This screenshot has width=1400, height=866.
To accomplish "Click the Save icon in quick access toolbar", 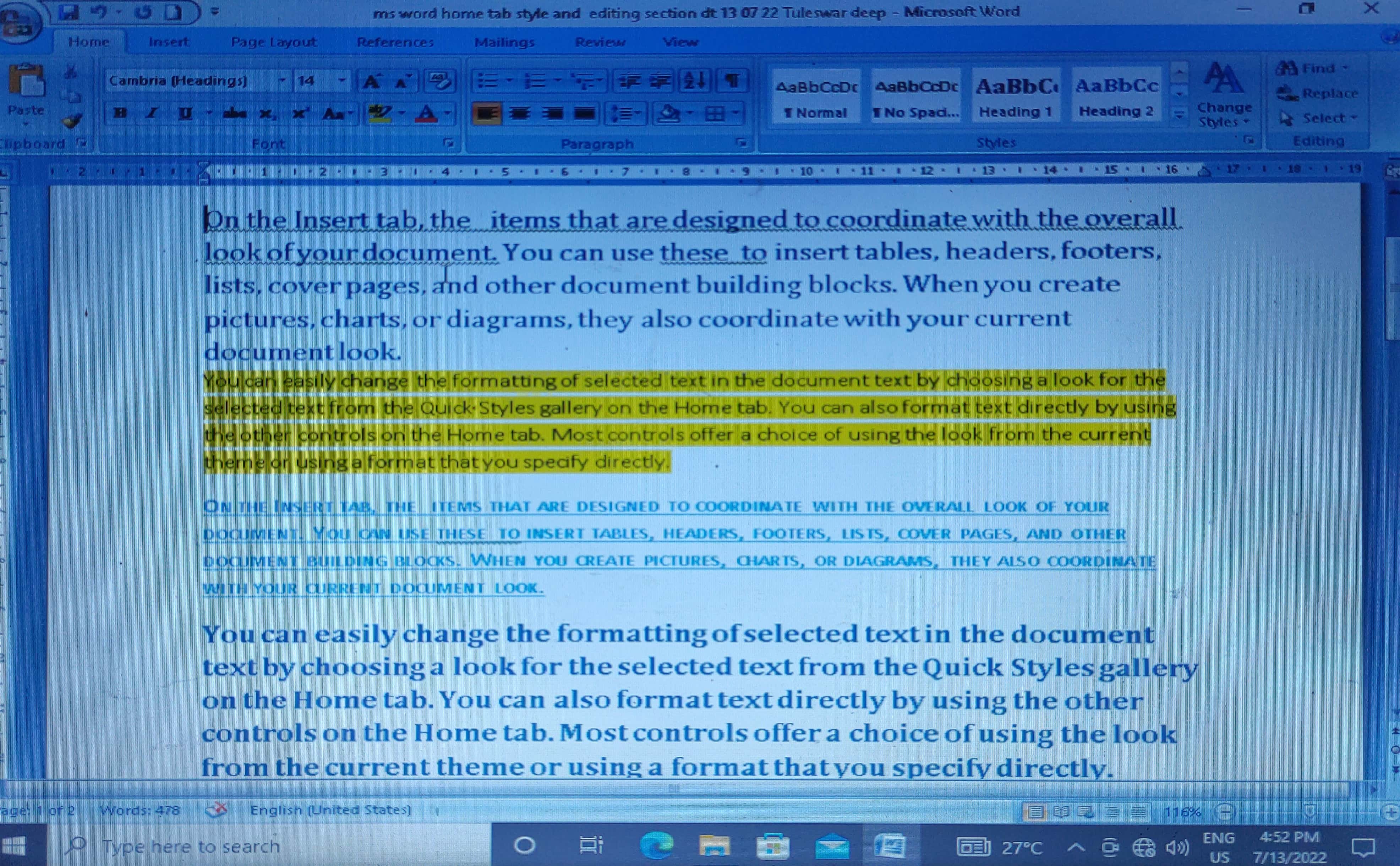I will coord(69,12).
